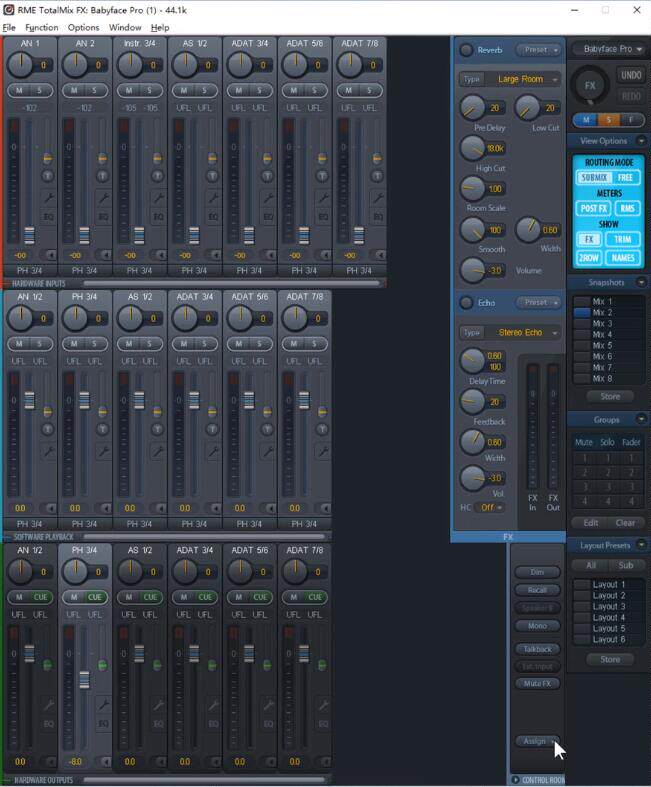Enable the Reverb power toggle
Image resolution: width=651 pixels, height=787 pixels.
(x=466, y=50)
